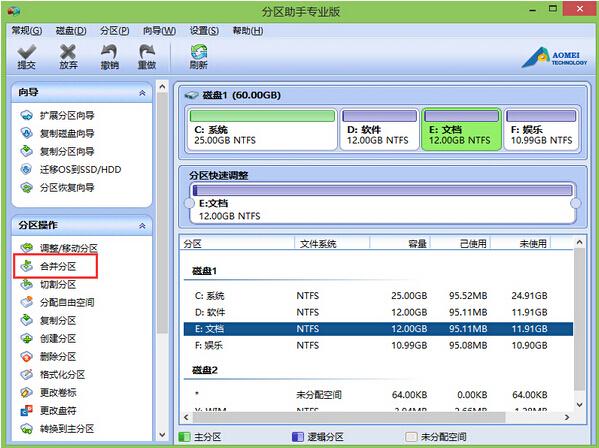Open the 磁盘(D) menu
The image size is (599, 448).
coord(71,31)
